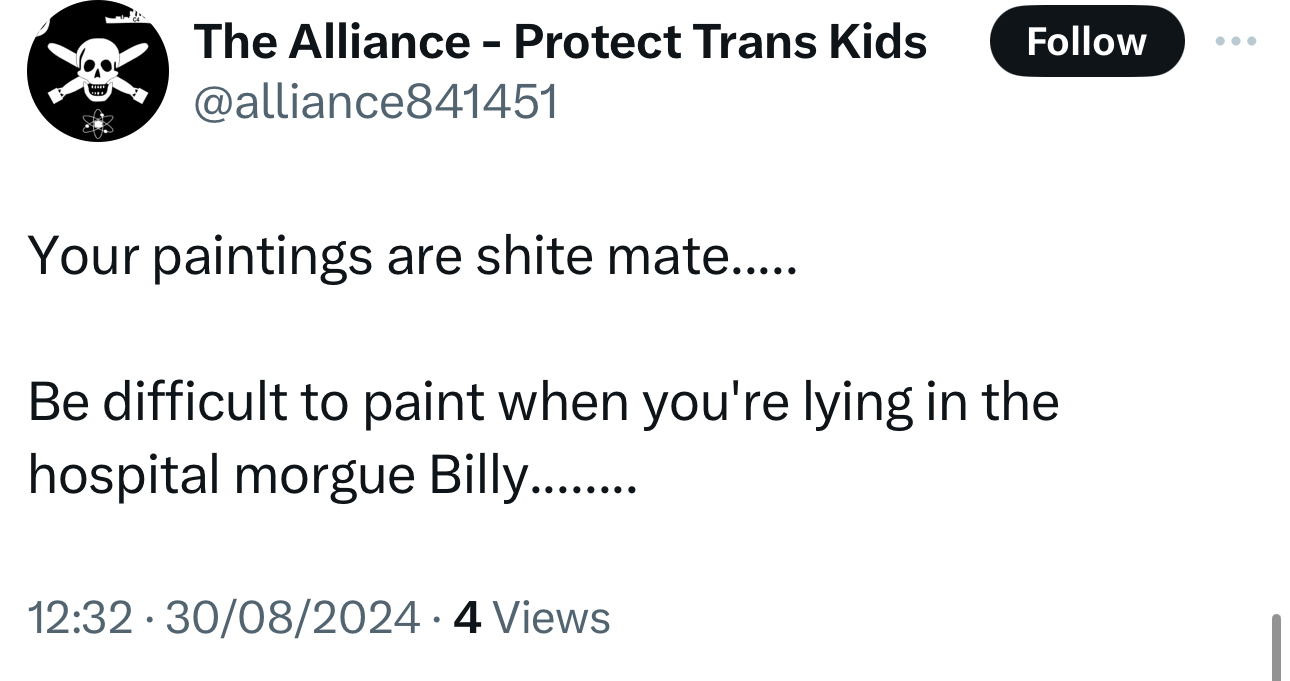Viewport: 1290px width, 681px height.
Task: Click the skull in the profile avatar
Action: pyautogui.click(x=97, y=73)
